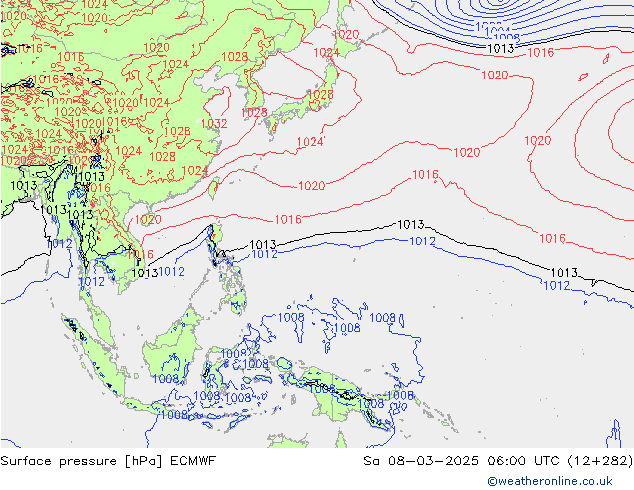Click the red '1024' label over Hokkaido

point(326,53)
